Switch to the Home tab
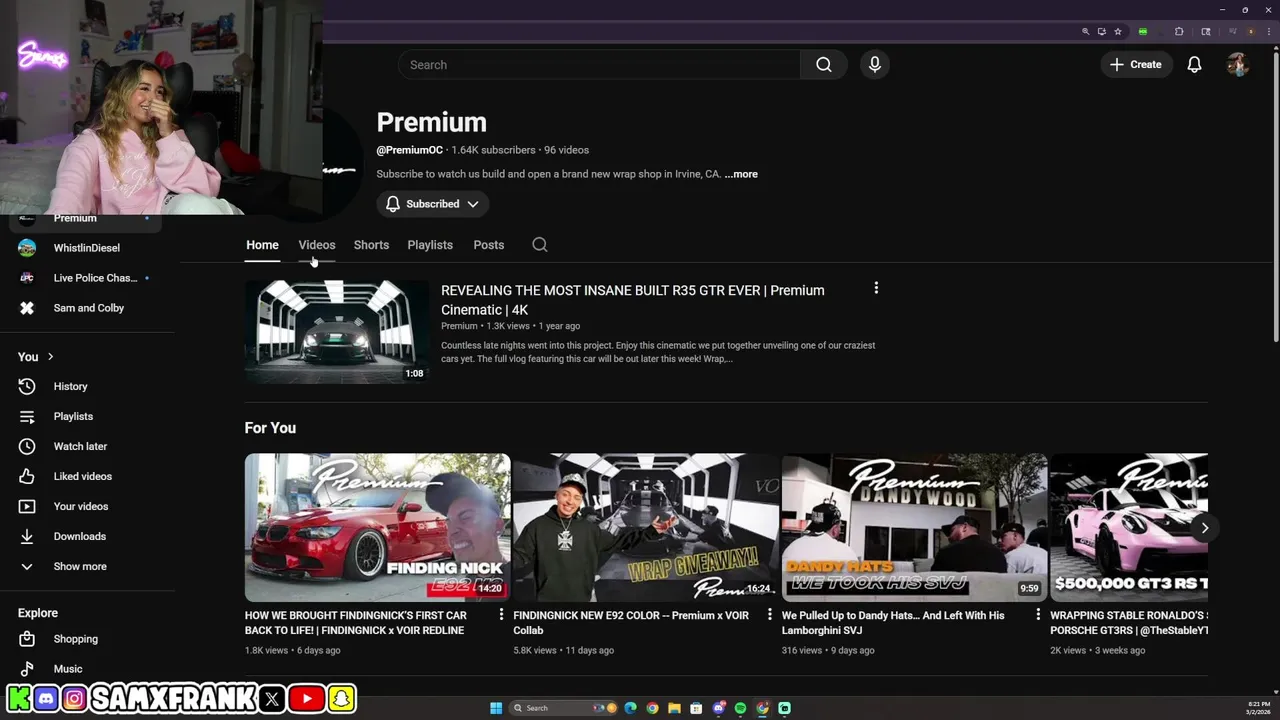This screenshot has width=1280, height=720. 262,245
